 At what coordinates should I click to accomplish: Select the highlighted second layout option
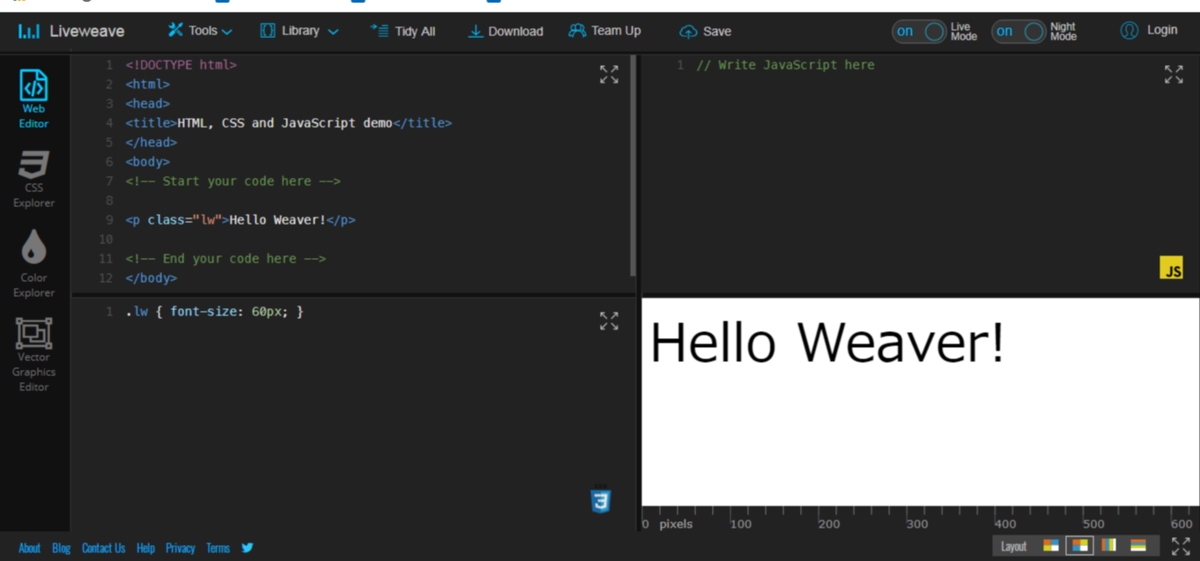point(1080,546)
